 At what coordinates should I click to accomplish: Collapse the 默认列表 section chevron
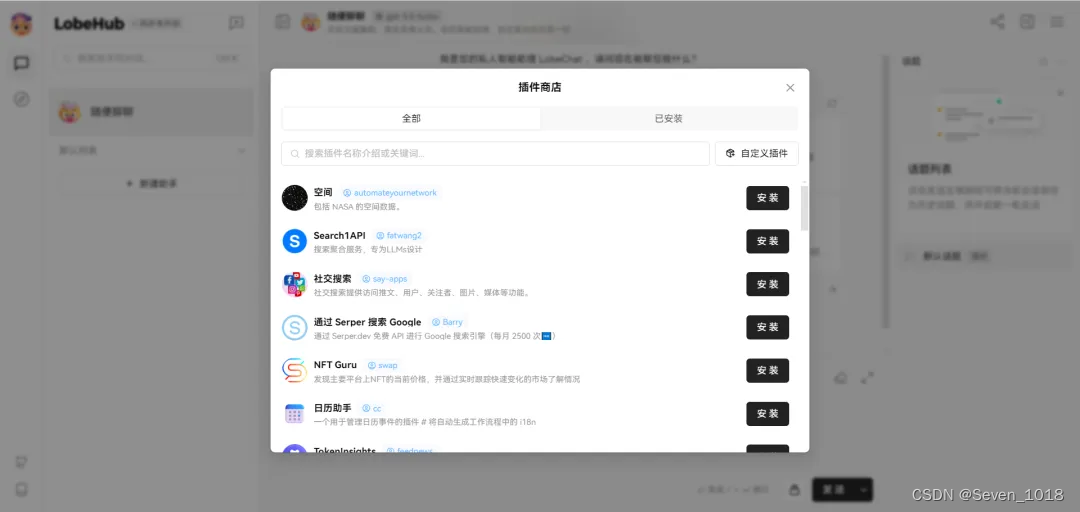pyautogui.click(x=242, y=150)
